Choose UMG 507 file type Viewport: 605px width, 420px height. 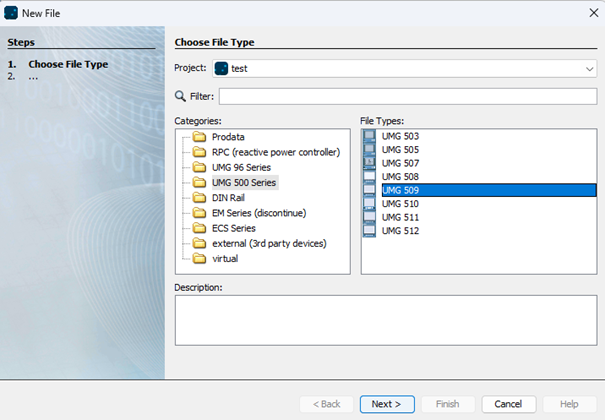click(x=400, y=163)
